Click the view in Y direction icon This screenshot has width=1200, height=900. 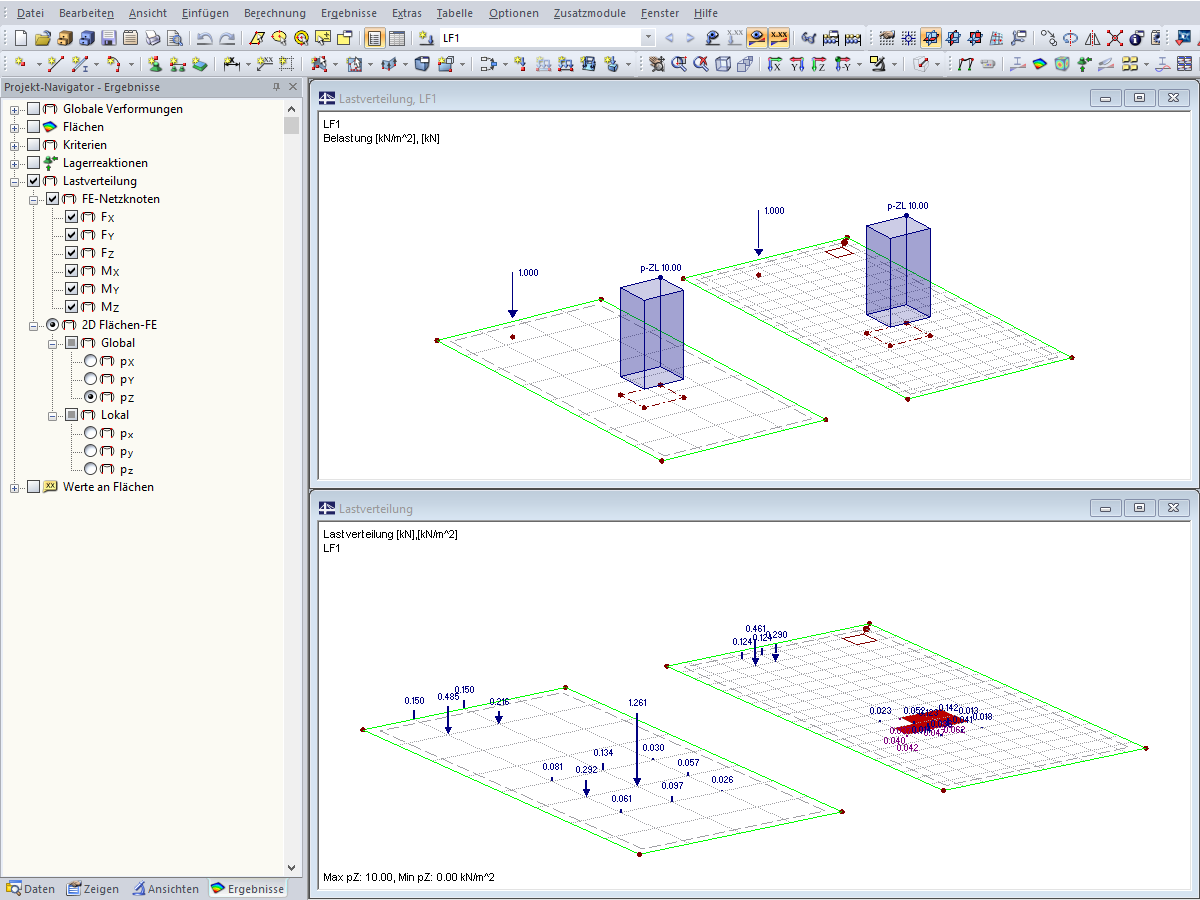(797, 63)
